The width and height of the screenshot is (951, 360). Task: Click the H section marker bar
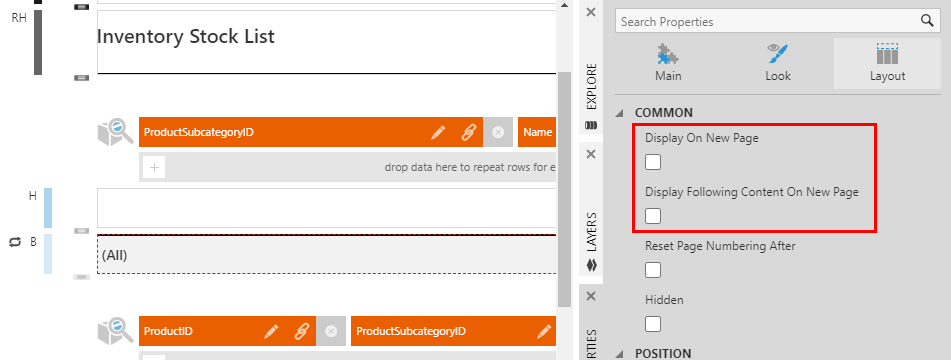pyautogui.click(x=48, y=208)
